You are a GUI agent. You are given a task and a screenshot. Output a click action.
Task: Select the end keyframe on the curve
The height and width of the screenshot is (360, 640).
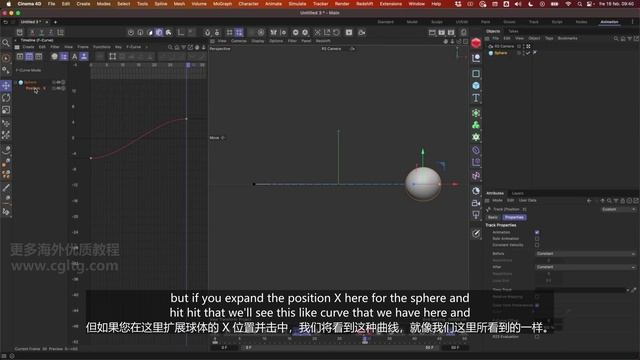(187, 119)
